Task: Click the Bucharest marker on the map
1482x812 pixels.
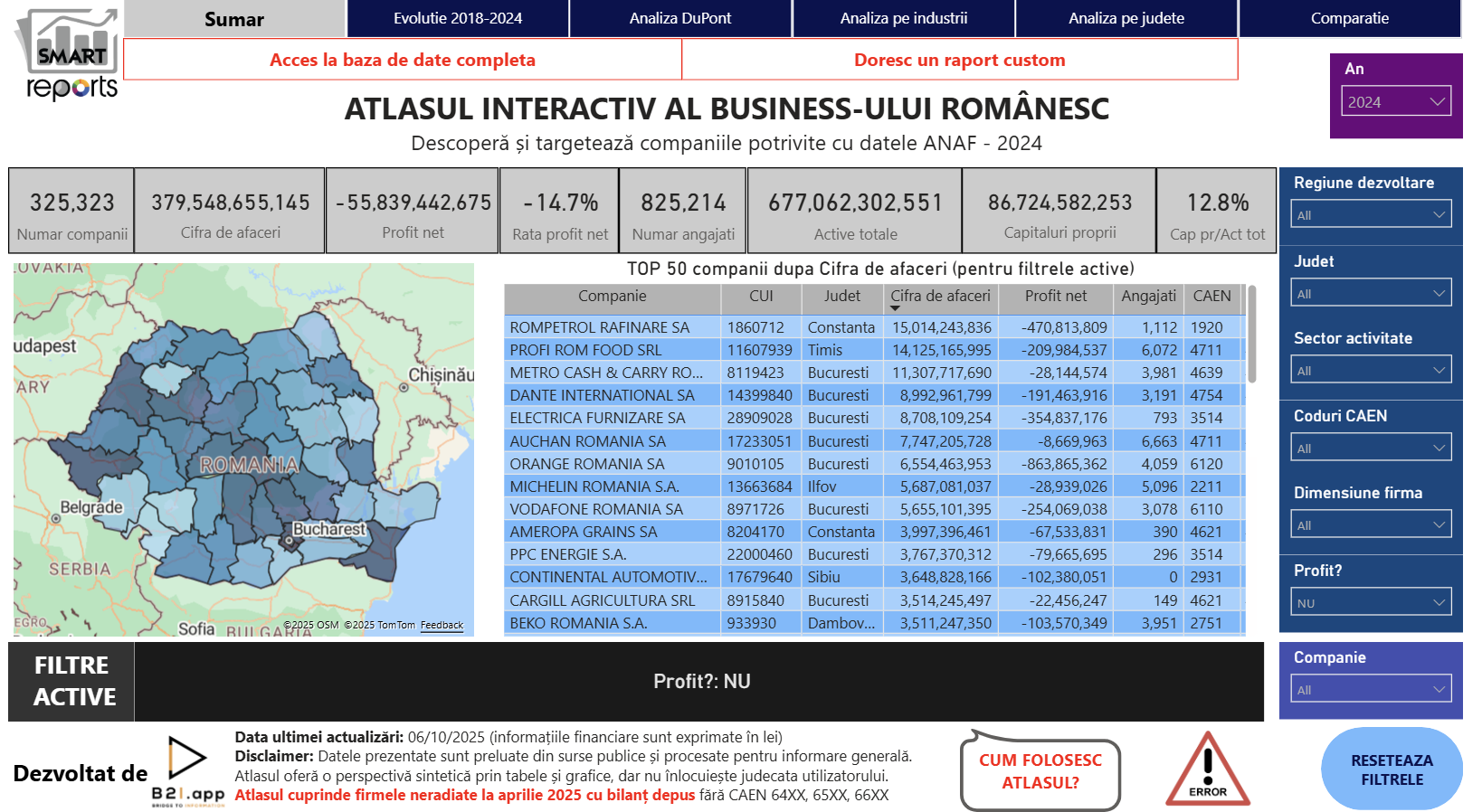Action: (290, 541)
